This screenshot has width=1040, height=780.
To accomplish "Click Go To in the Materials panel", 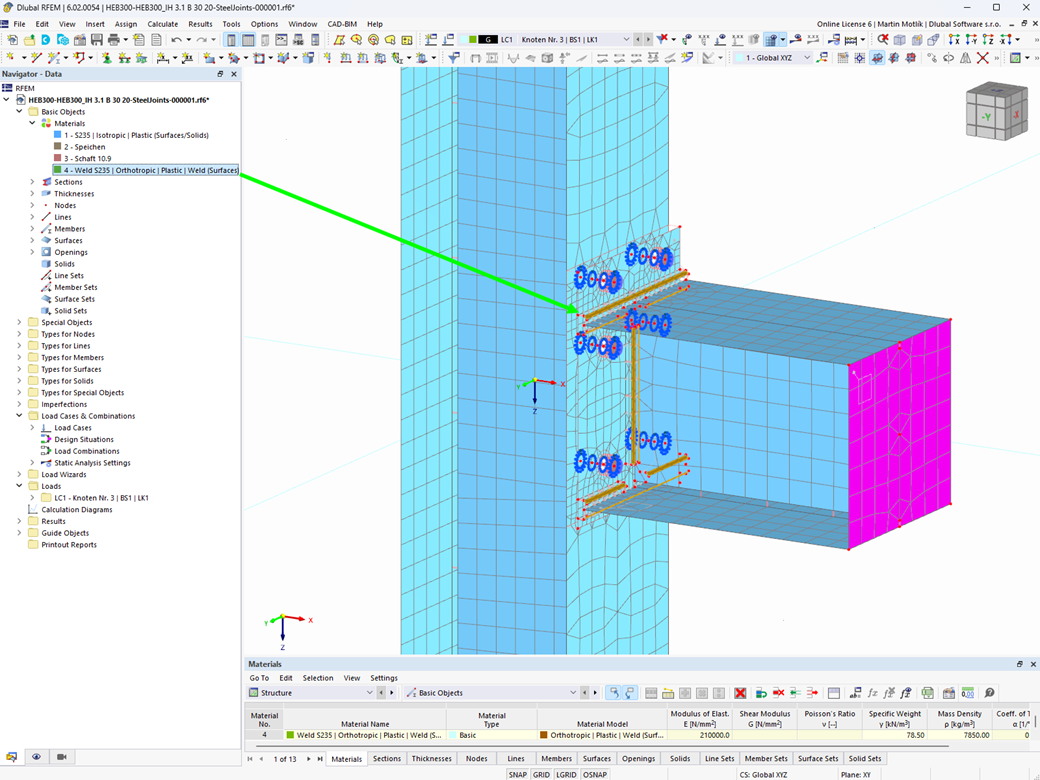I will click(x=258, y=677).
